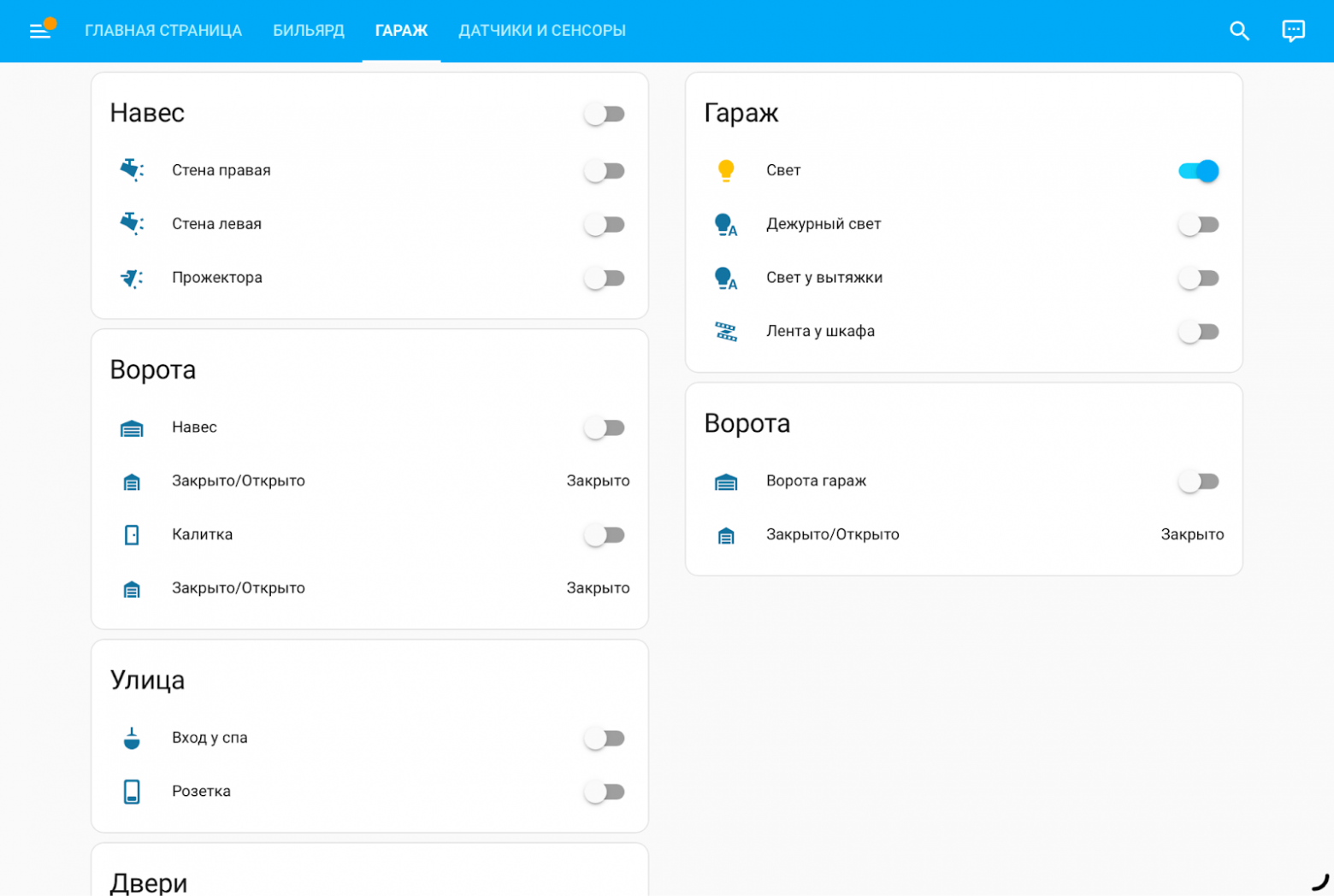Toggle the Навес card header switch
The width and height of the screenshot is (1334, 896).
point(605,114)
